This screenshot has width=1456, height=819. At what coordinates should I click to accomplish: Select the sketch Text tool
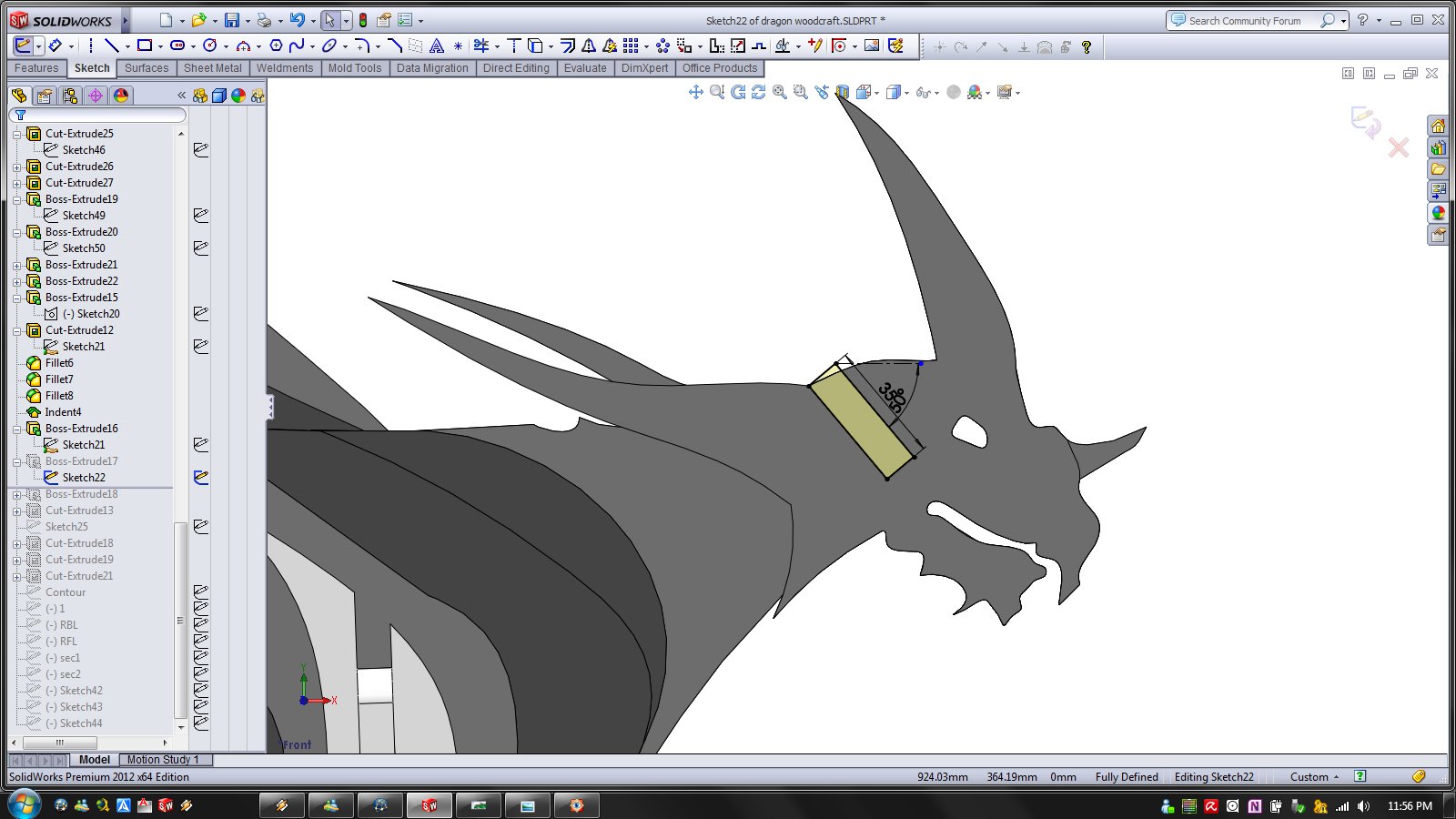437,45
